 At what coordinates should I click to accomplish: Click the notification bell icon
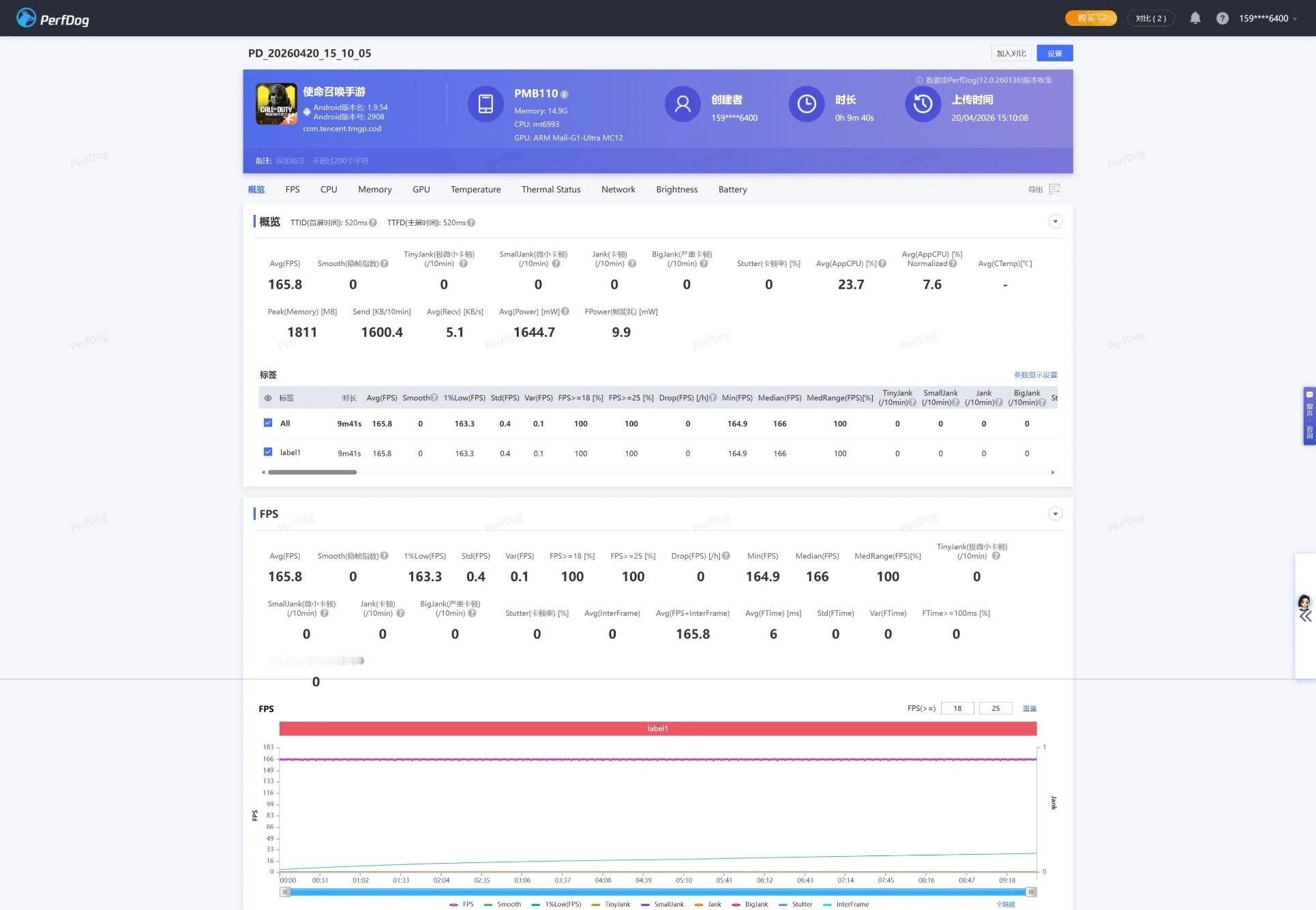click(1195, 18)
